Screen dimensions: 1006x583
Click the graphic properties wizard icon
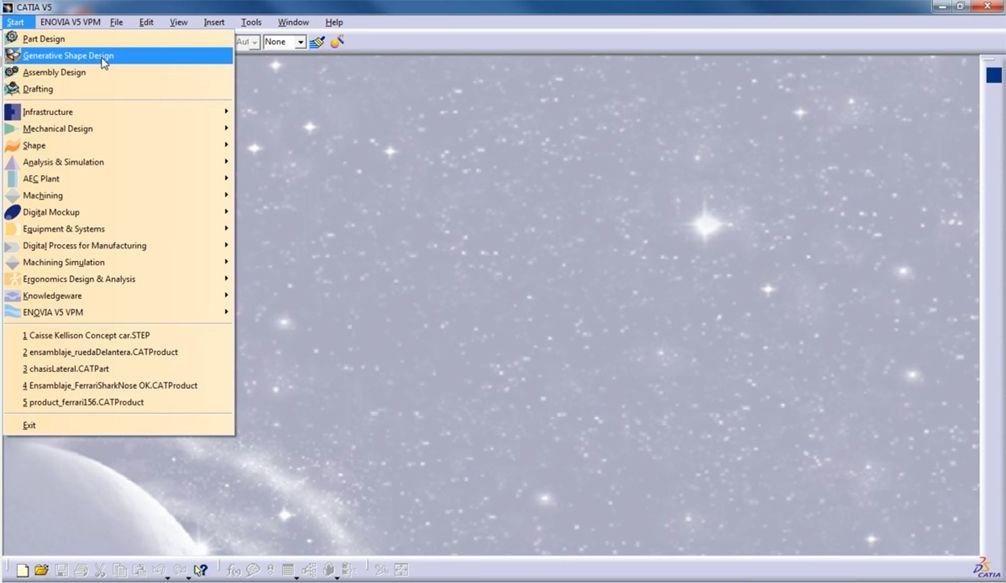(x=337, y=42)
